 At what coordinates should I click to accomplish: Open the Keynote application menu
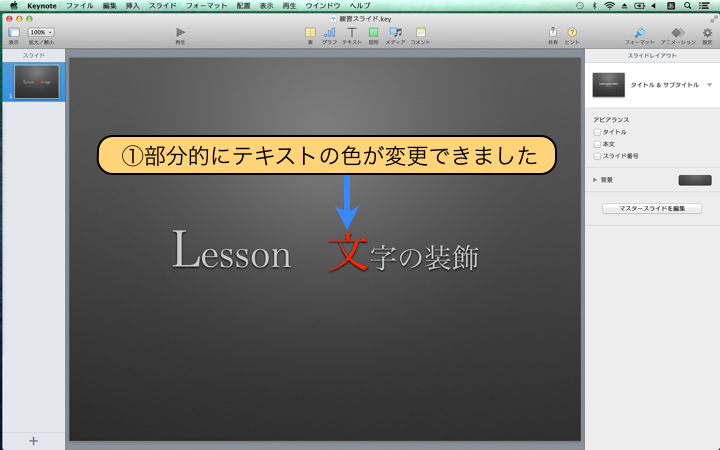click(x=42, y=6)
